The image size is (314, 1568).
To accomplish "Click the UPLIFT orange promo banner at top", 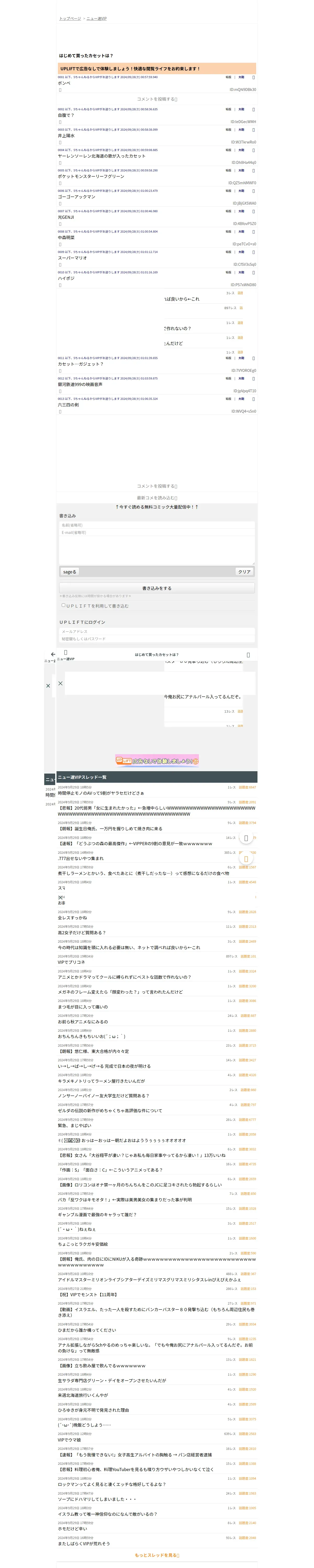I will click(x=157, y=69).
